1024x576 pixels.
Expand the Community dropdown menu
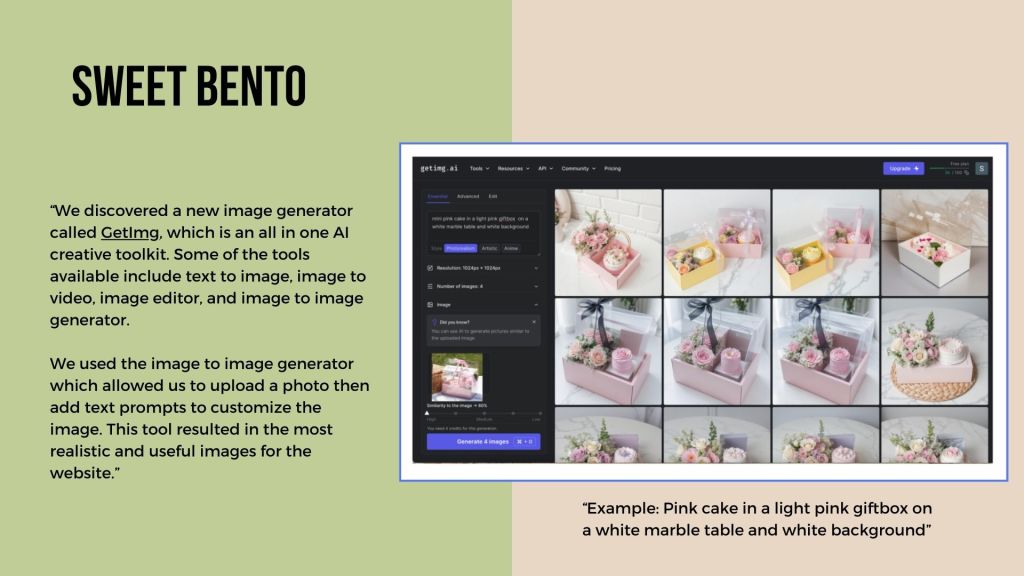pyautogui.click(x=578, y=169)
